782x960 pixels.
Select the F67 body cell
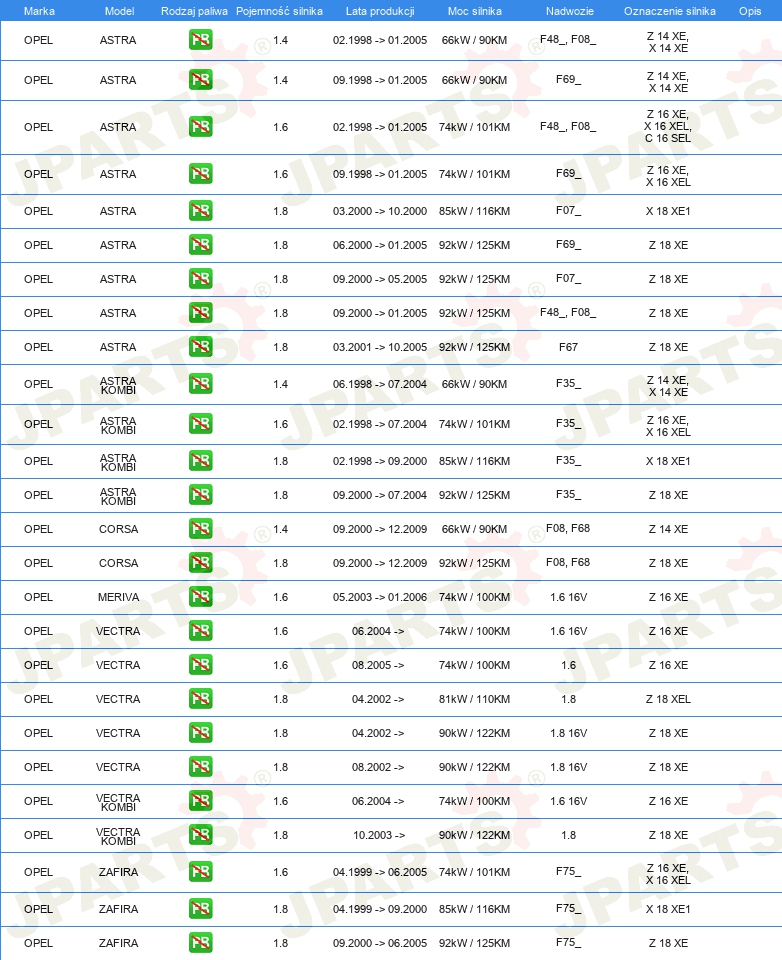tap(568, 347)
